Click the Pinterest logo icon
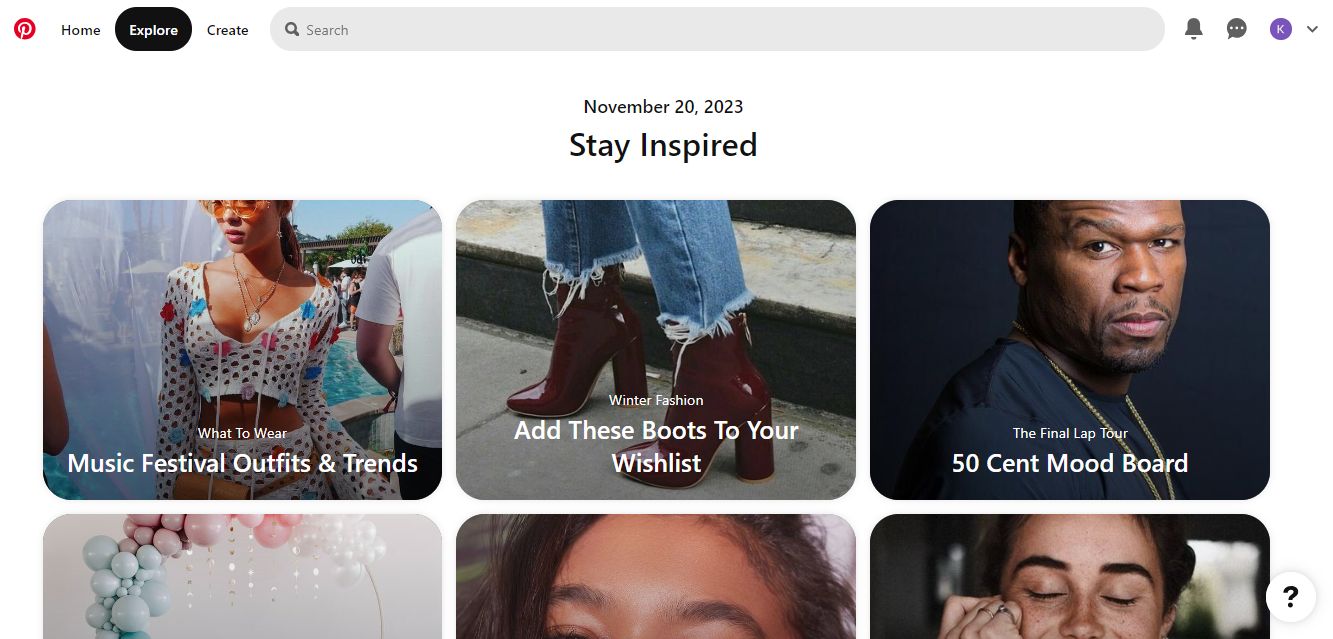 [25, 29]
